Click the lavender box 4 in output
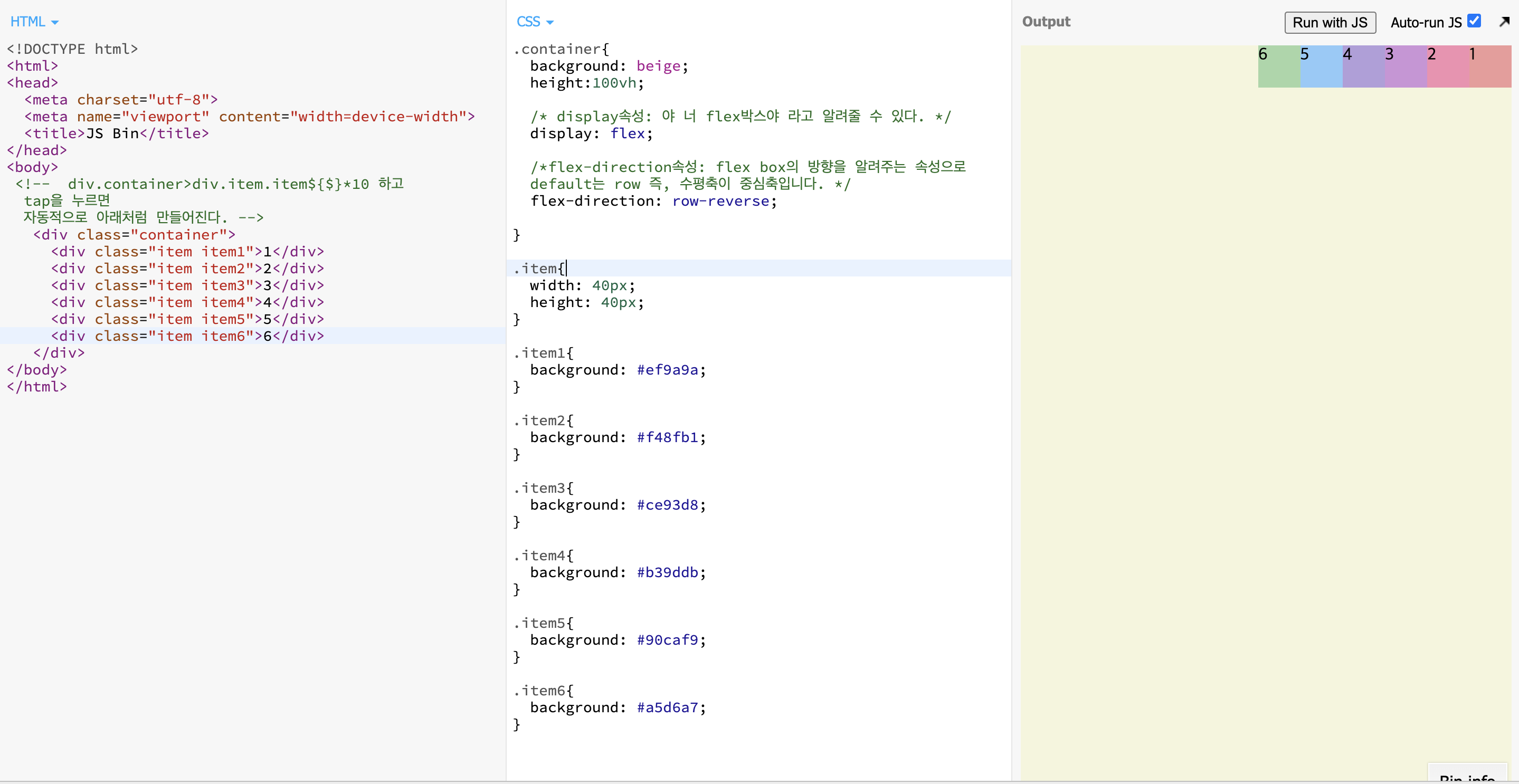Image resolution: width=1519 pixels, height=784 pixels. (1364, 66)
